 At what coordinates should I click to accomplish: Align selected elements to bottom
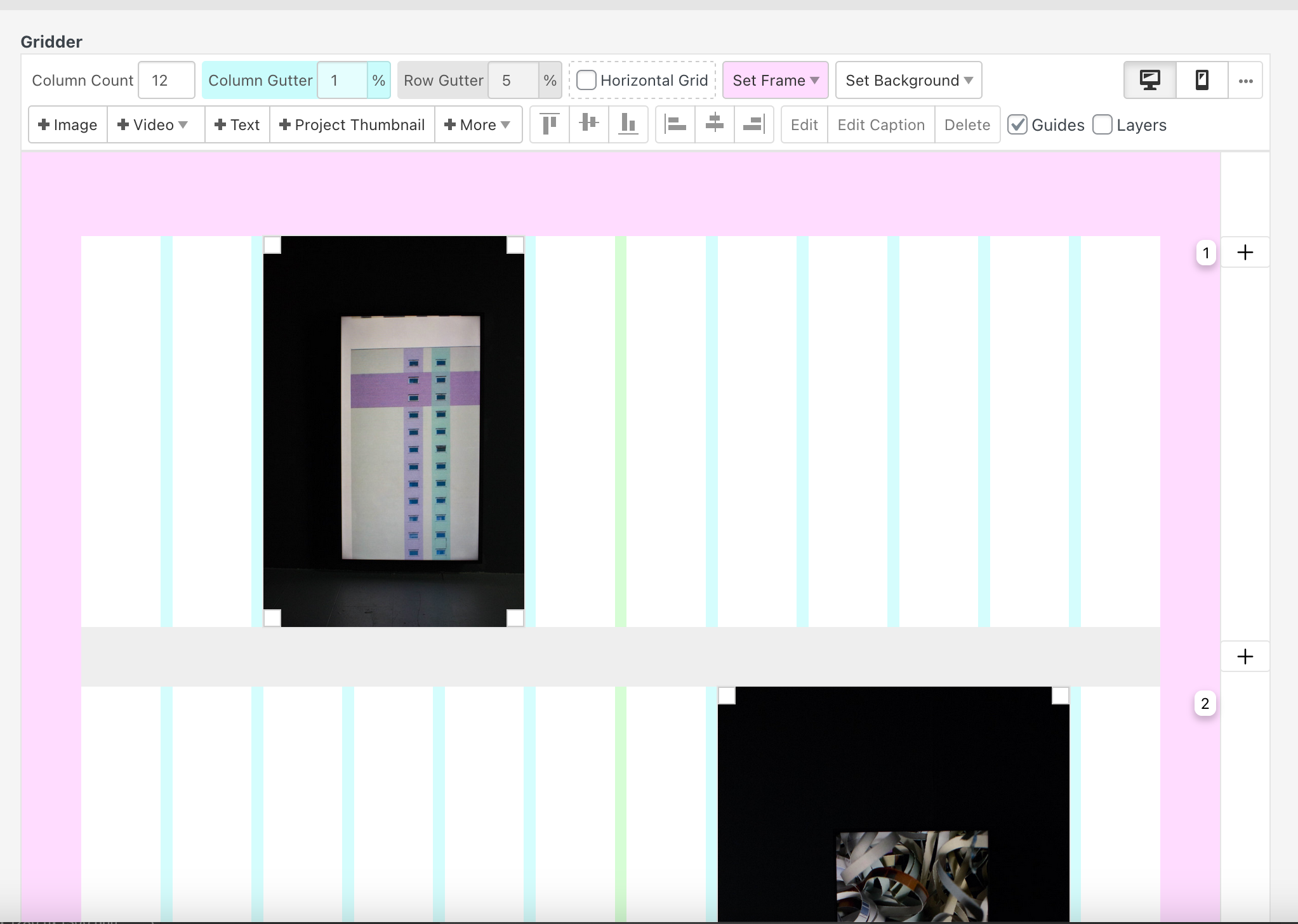point(628,124)
